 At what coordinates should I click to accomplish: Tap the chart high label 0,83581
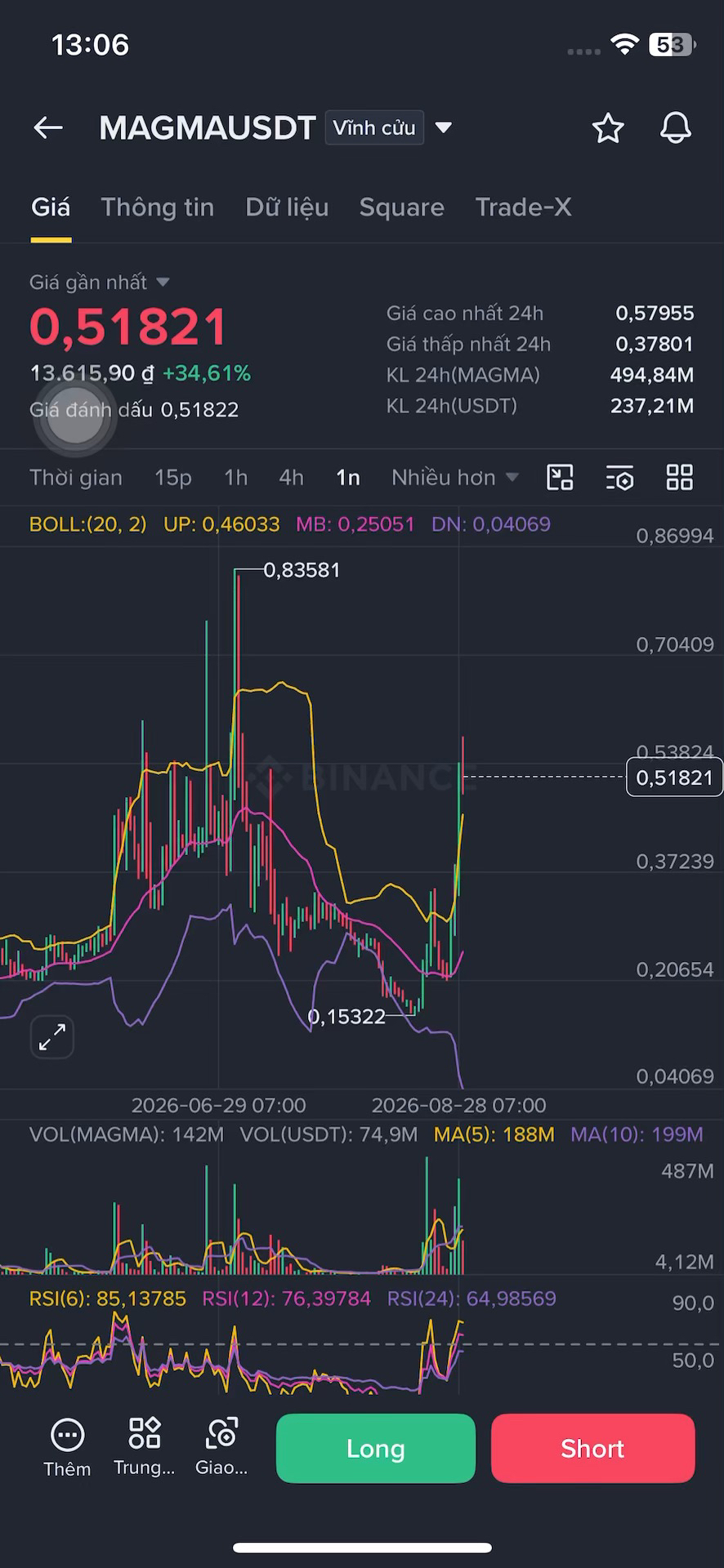[x=302, y=570]
